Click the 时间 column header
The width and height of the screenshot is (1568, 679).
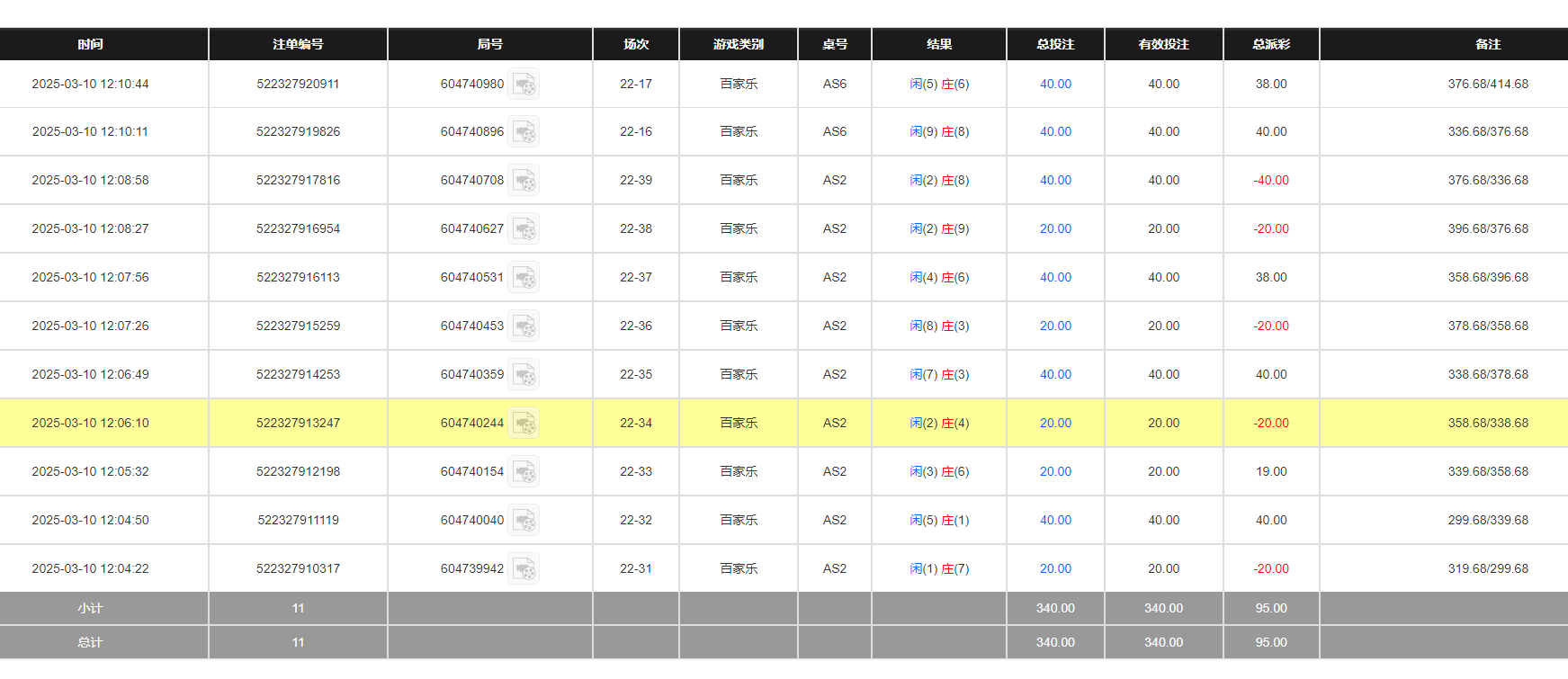coord(90,44)
